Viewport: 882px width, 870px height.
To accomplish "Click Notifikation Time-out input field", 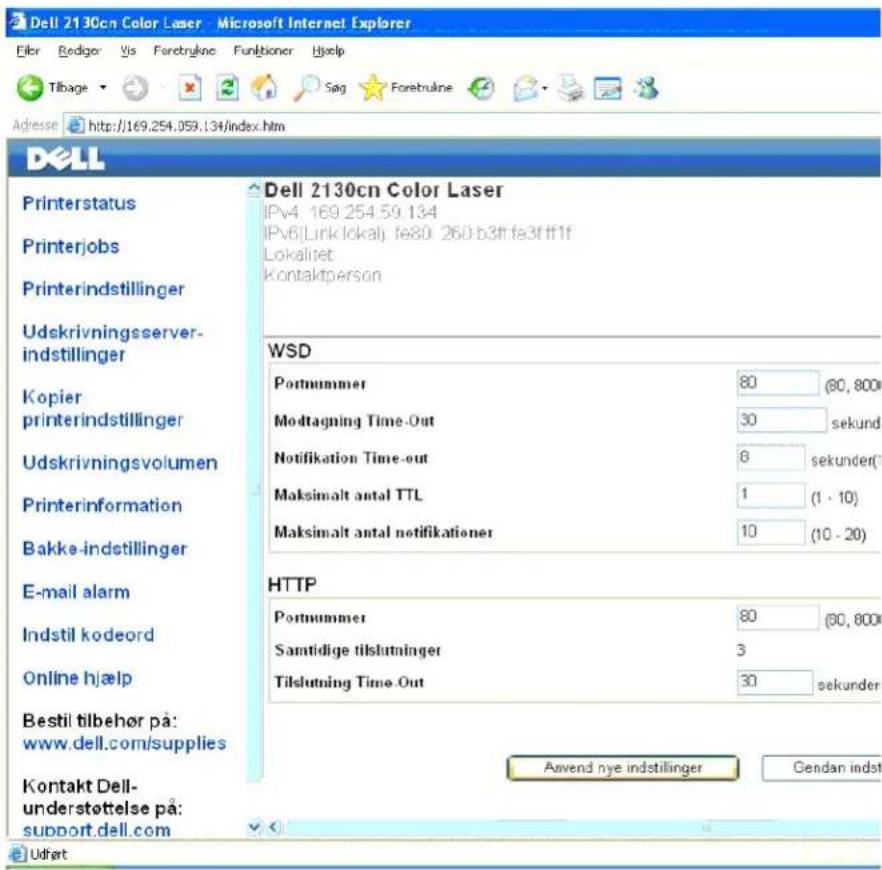I will click(771, 457).
